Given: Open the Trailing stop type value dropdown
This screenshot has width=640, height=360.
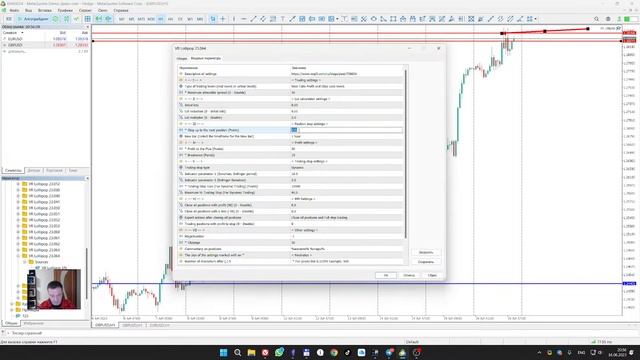Looking at the screenshot, I should pos(346,167).
